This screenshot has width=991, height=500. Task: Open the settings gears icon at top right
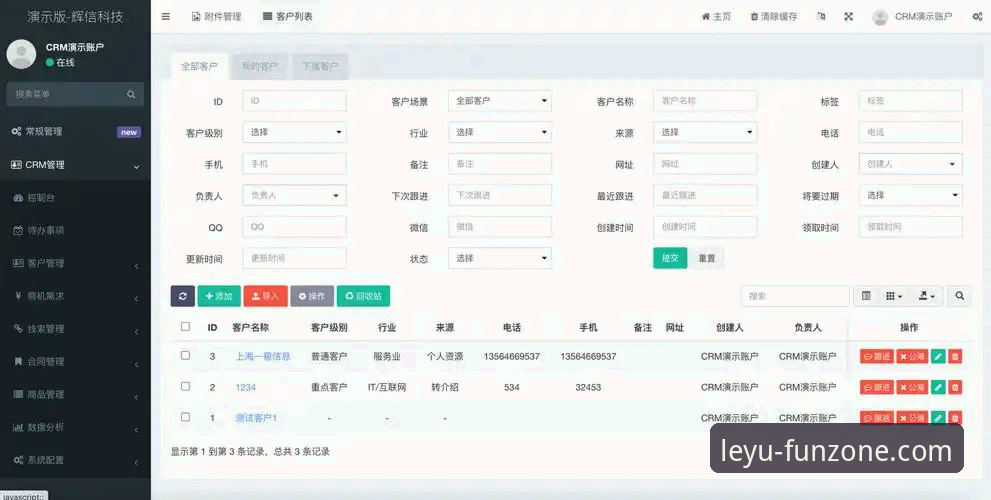(977, 16)
